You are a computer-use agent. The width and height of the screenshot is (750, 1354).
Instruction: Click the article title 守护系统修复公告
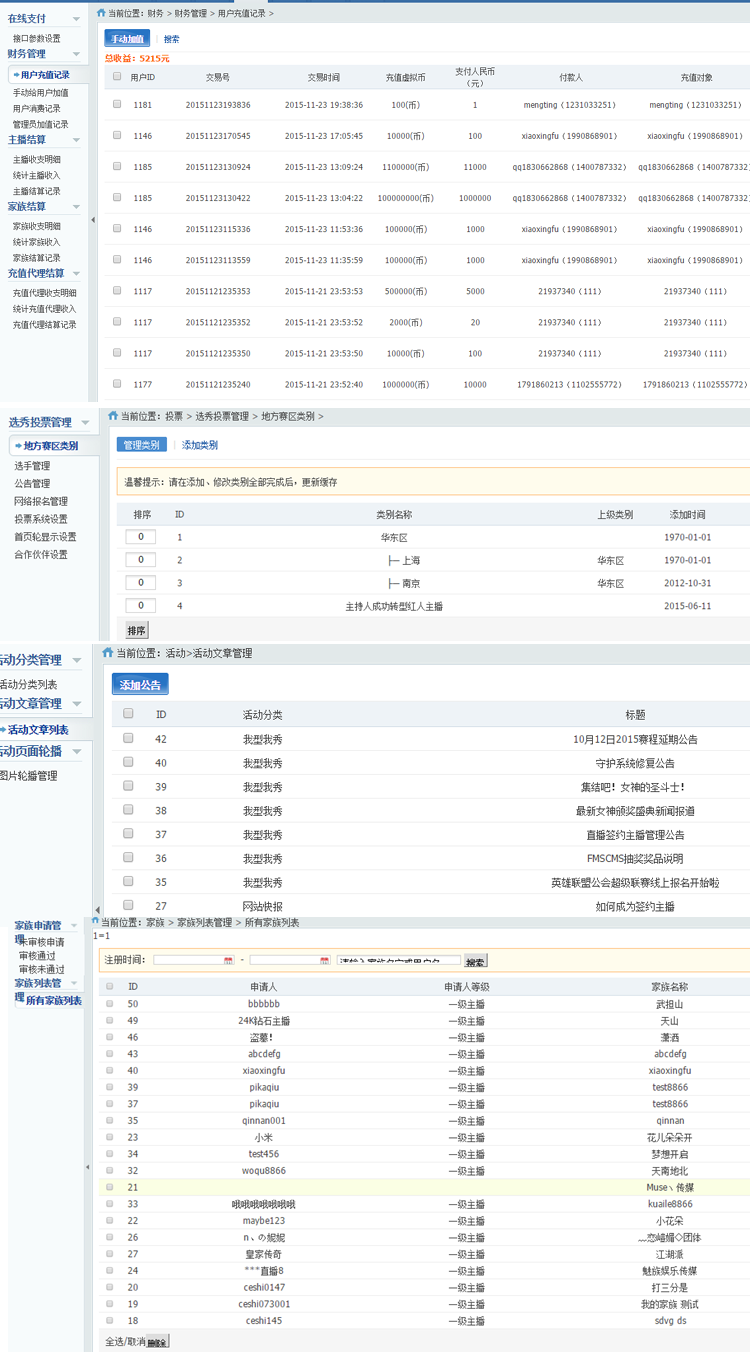[x=635, y=763]
